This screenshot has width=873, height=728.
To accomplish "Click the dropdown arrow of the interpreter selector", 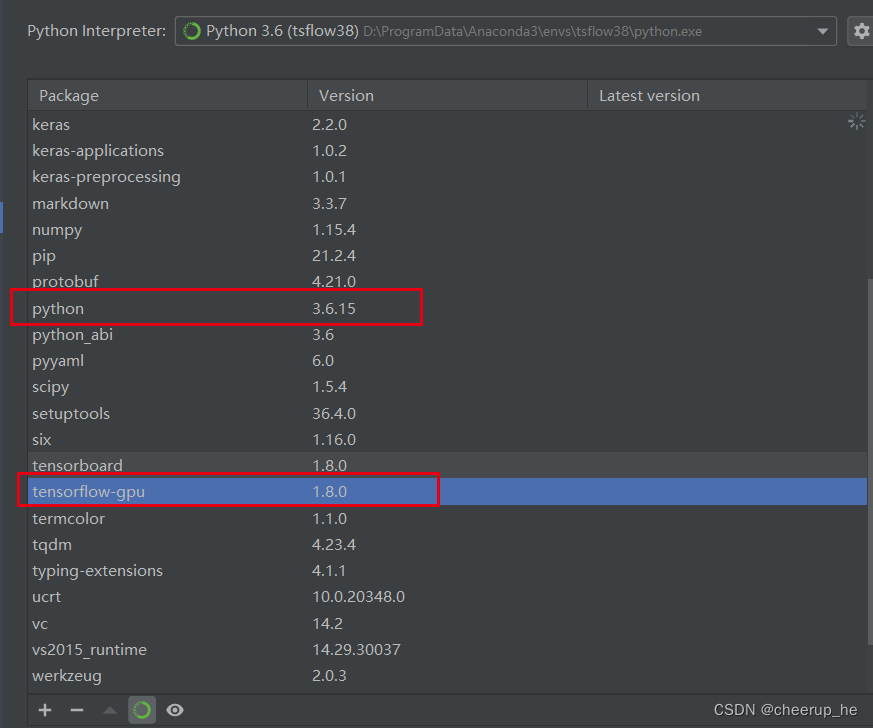I will pyautogui.click(x=822, y=31).
